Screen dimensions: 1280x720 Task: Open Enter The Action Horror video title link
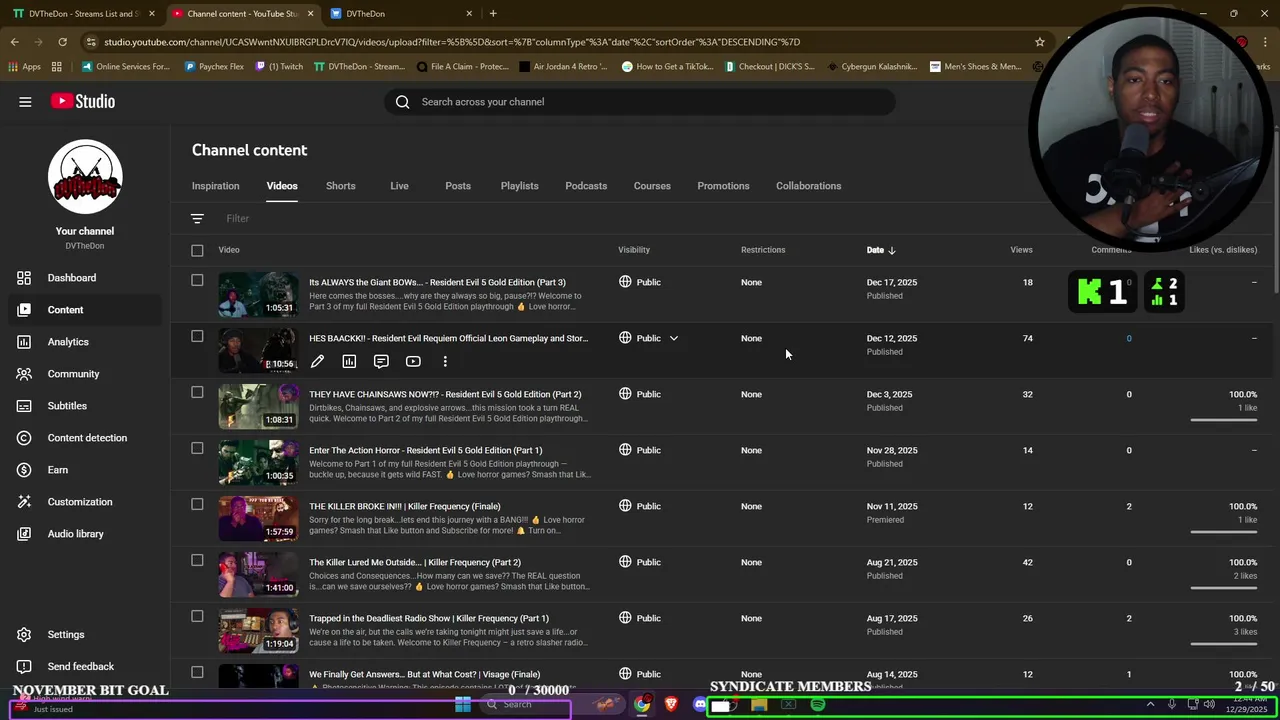coord(425,450)
